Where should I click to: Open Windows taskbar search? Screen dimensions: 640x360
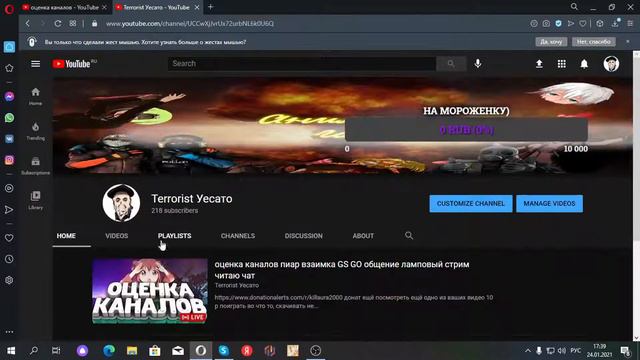pyautogui.click(x=34, y=351)
